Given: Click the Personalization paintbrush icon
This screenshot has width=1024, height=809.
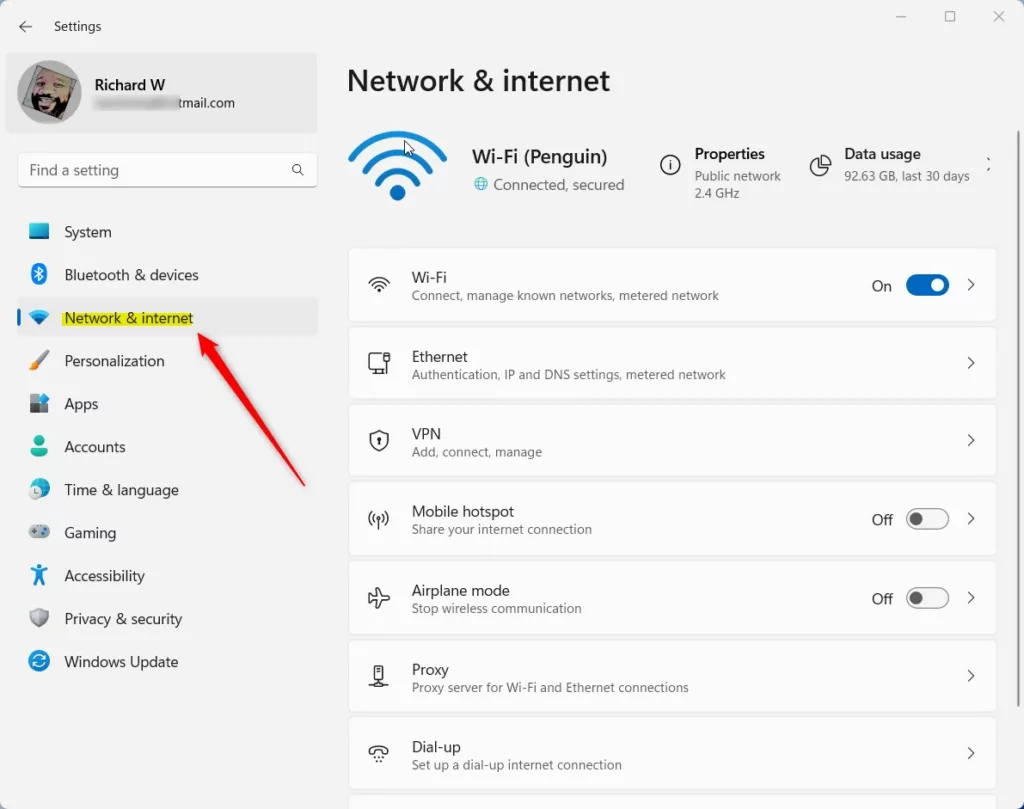Looking at the screenshot, I should click(39, 361).
